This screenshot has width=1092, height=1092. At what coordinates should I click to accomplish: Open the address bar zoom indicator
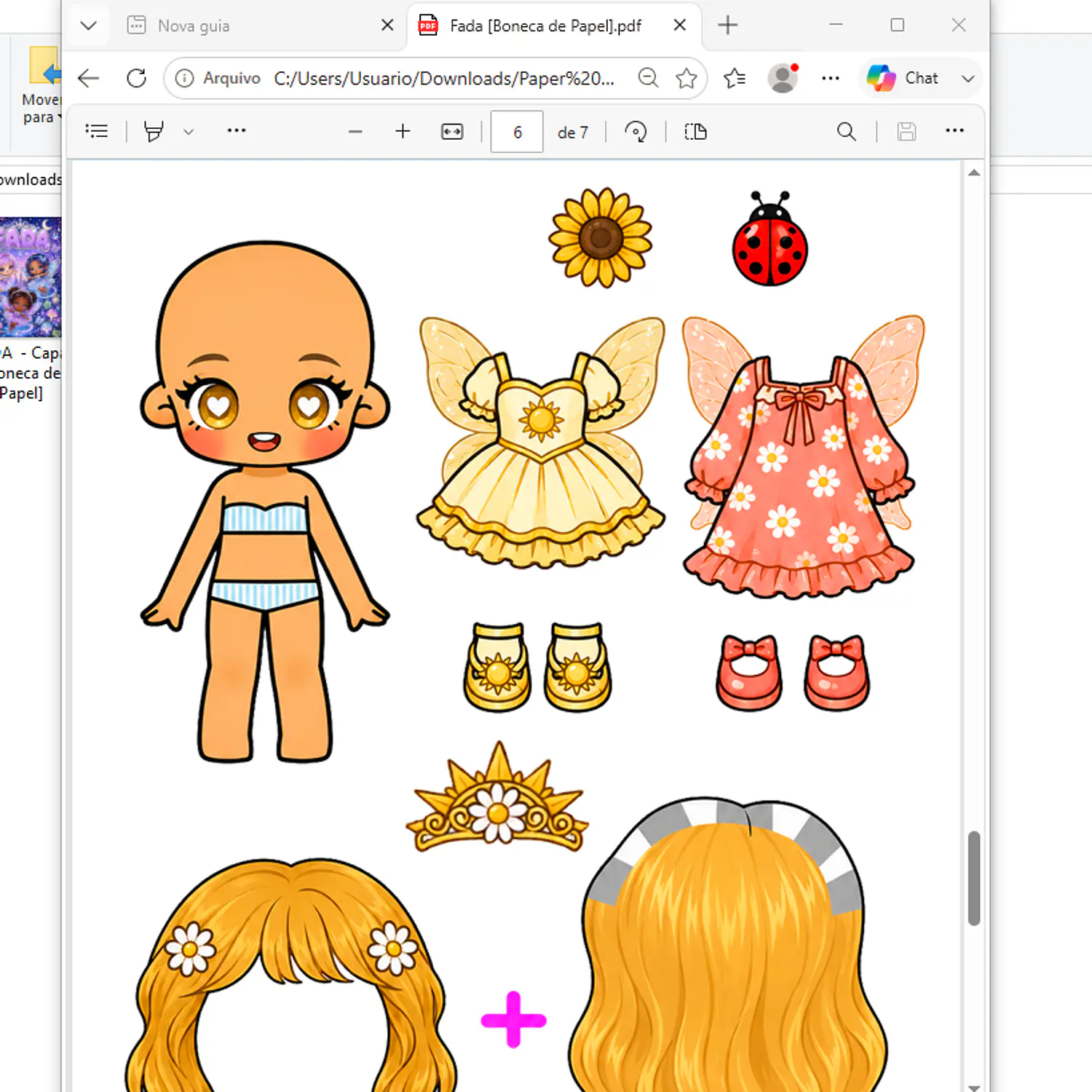[x=648, y=78]
